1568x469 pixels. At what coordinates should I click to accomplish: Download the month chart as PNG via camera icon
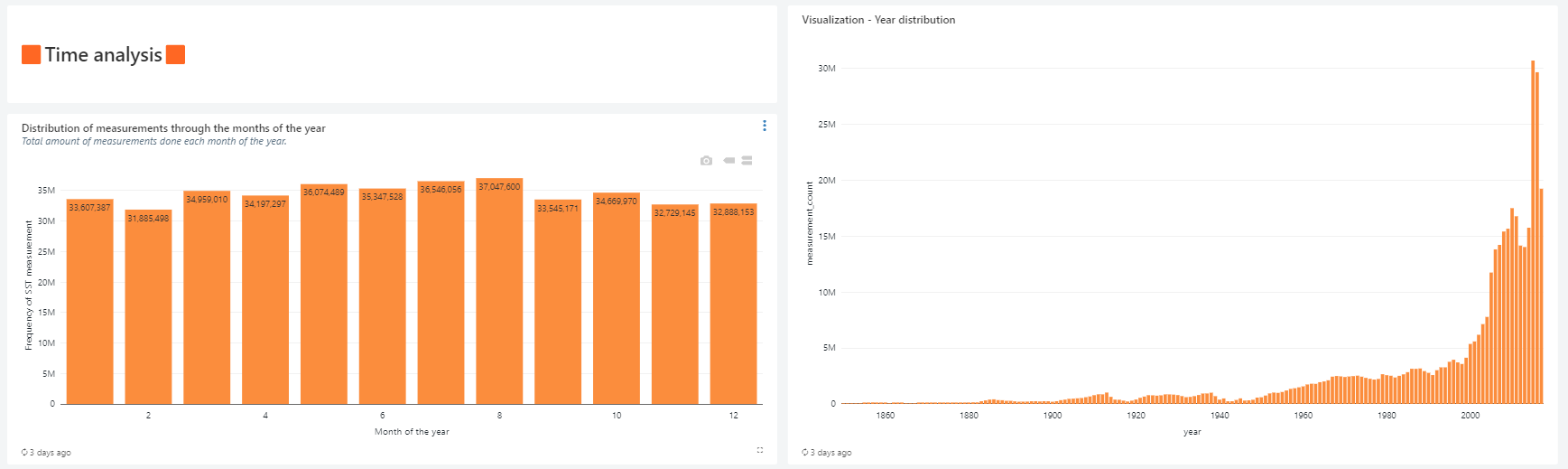click(x=706, y=161)
